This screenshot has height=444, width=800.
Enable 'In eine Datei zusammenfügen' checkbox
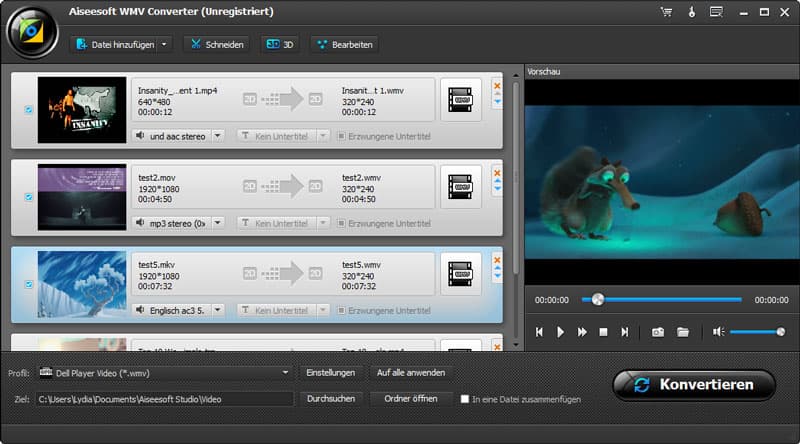[465, 399]
